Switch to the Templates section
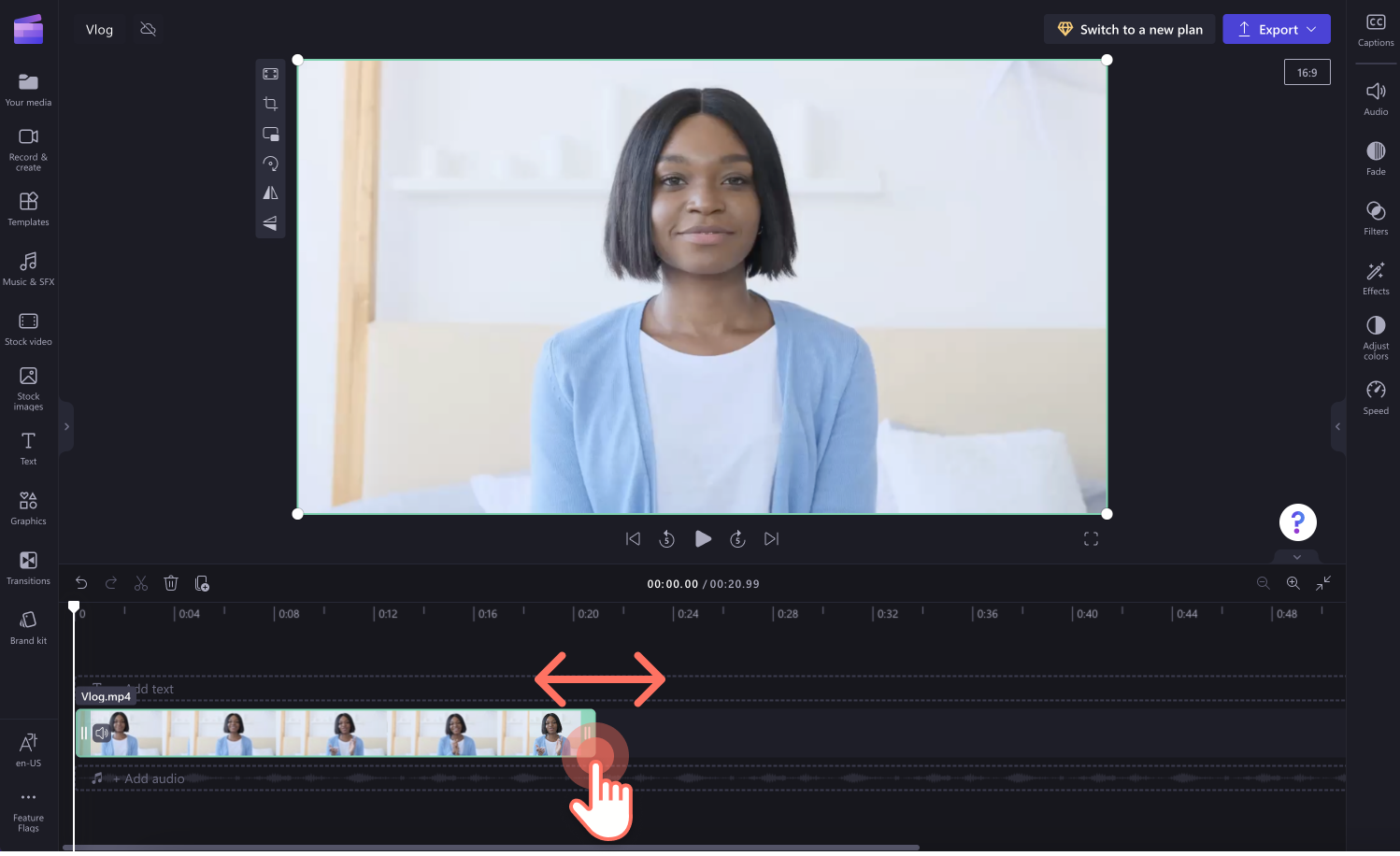 pos(28,208)
